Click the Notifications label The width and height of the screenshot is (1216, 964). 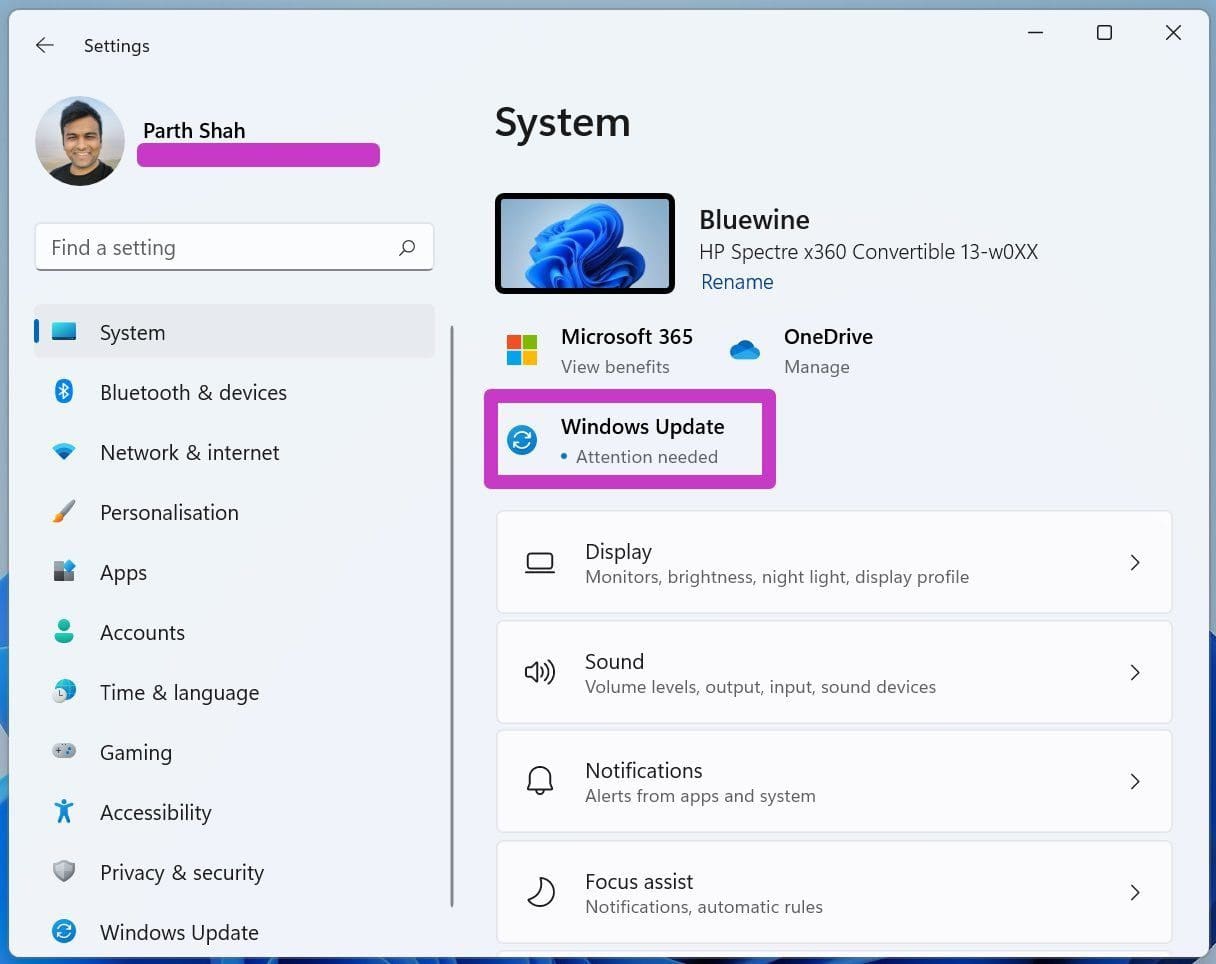click(644, 770)
